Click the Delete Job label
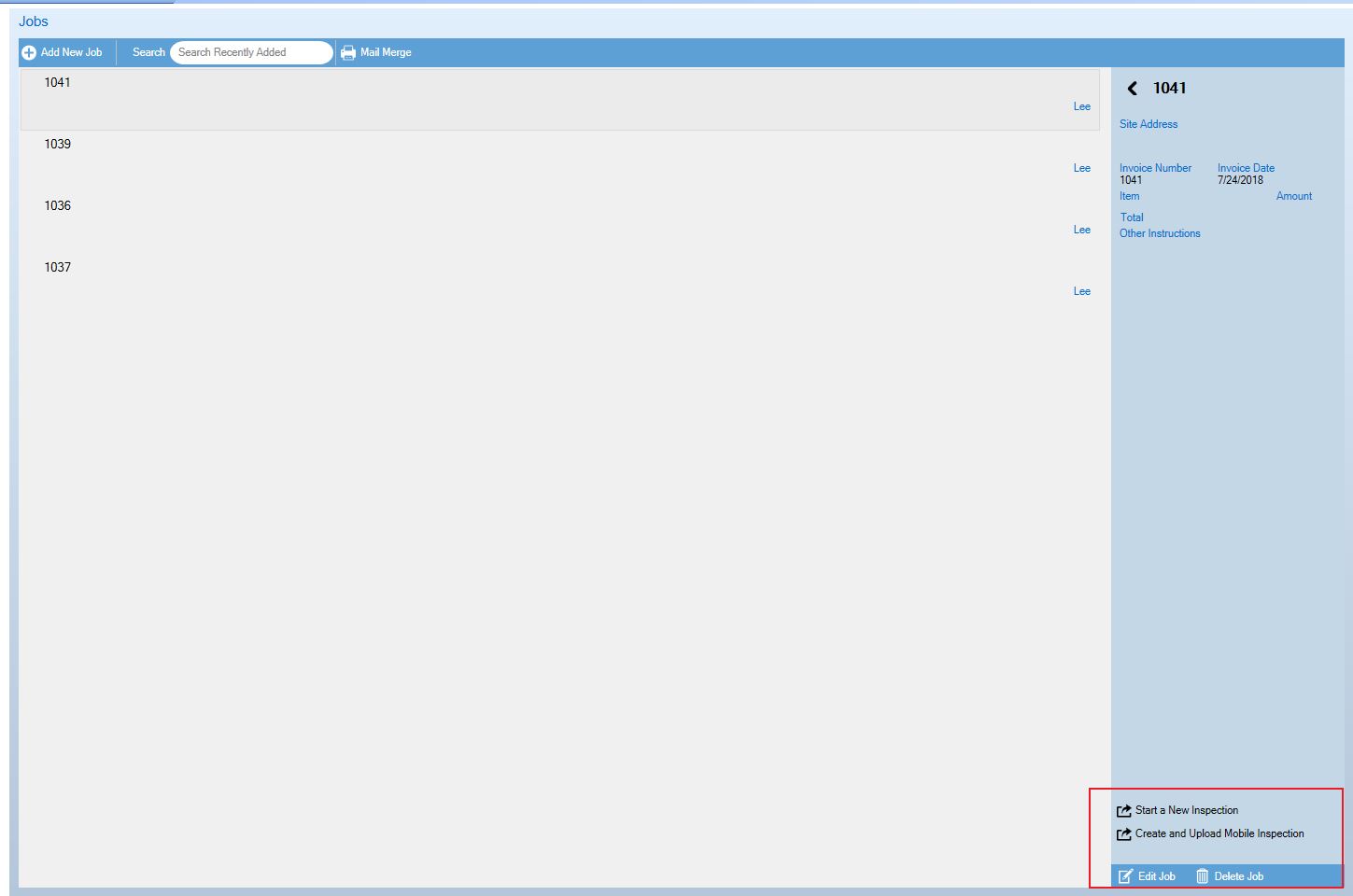The width and height of the screenshot is (1353, 896). pyautogui.click(x=1239, y=876)
